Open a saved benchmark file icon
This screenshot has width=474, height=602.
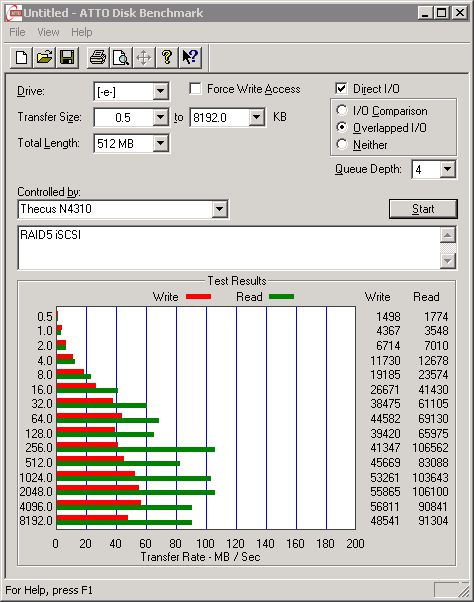pyautogui.click(x=44, y=58)
